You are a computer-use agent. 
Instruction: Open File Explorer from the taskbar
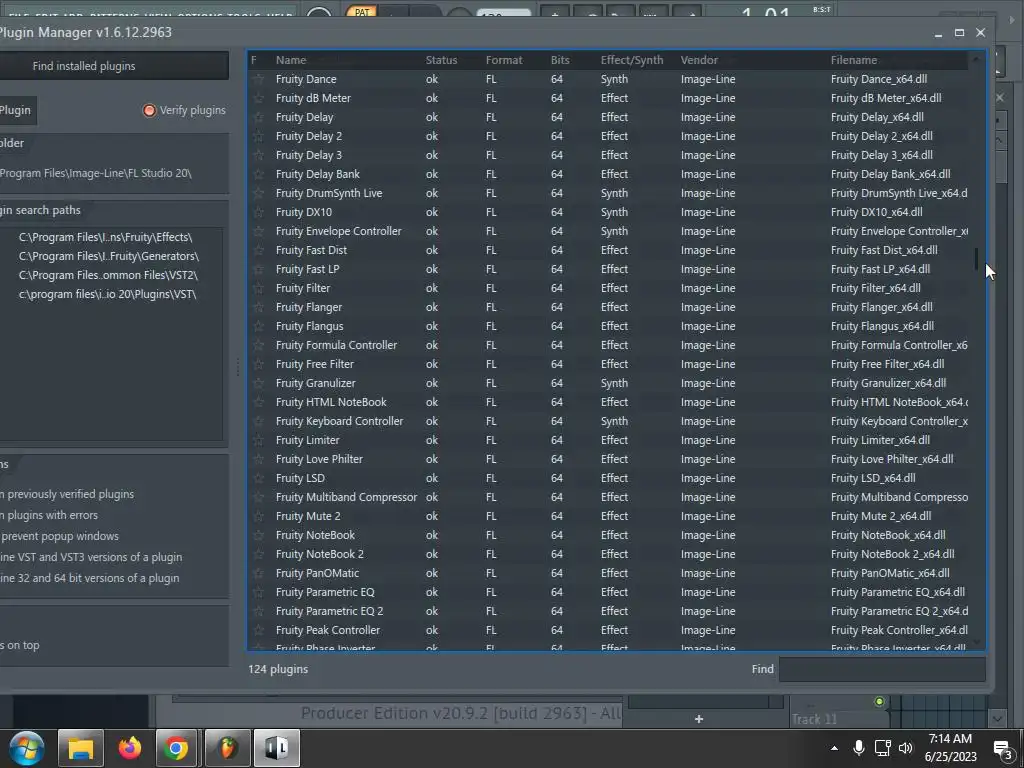coord(81,748)
